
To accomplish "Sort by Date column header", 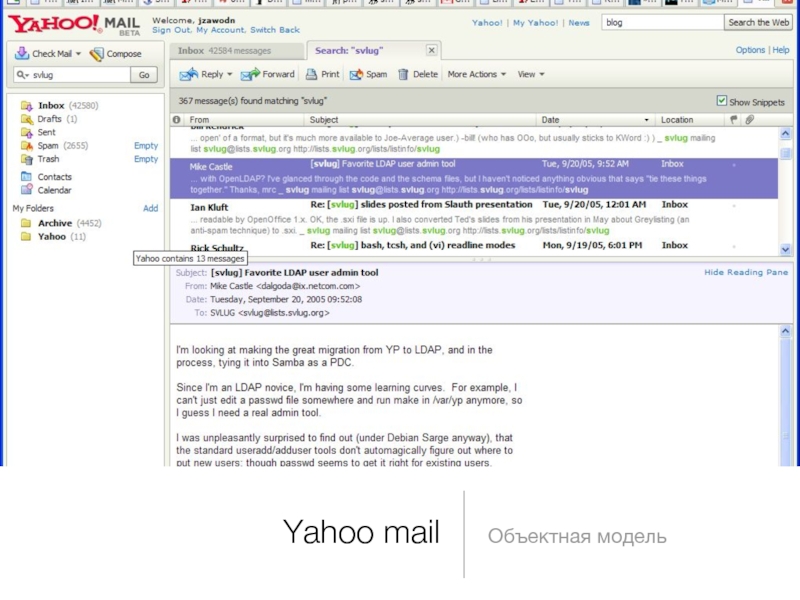I will 595,120.
